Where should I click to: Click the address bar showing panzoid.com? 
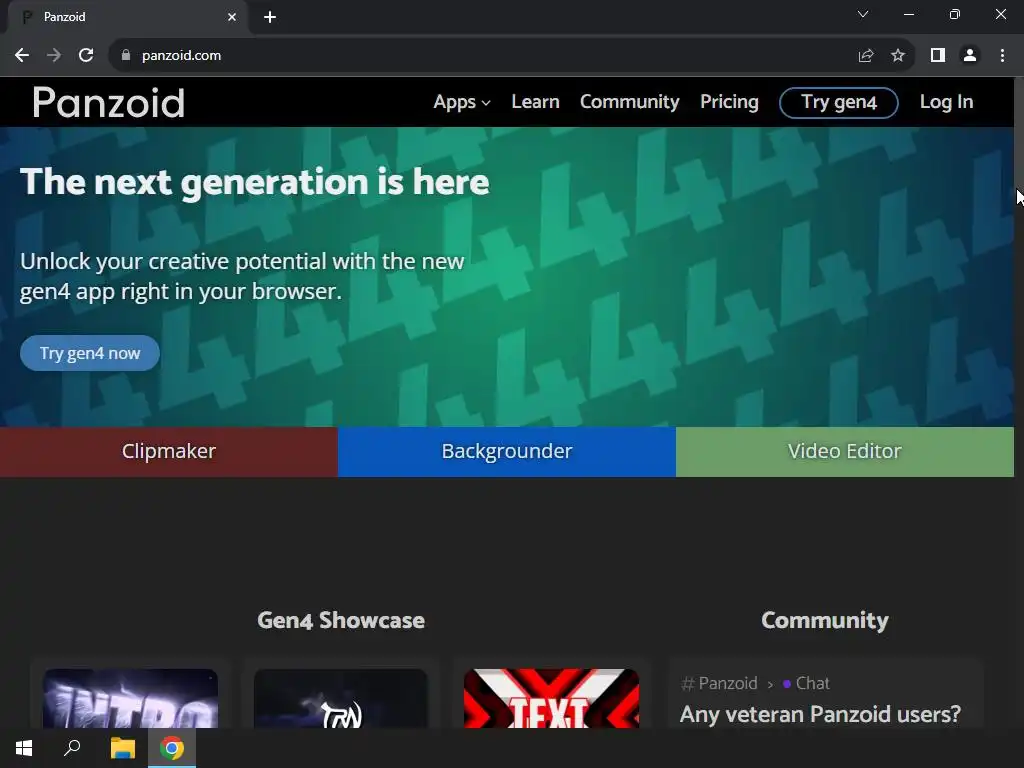tap(483, 56)
